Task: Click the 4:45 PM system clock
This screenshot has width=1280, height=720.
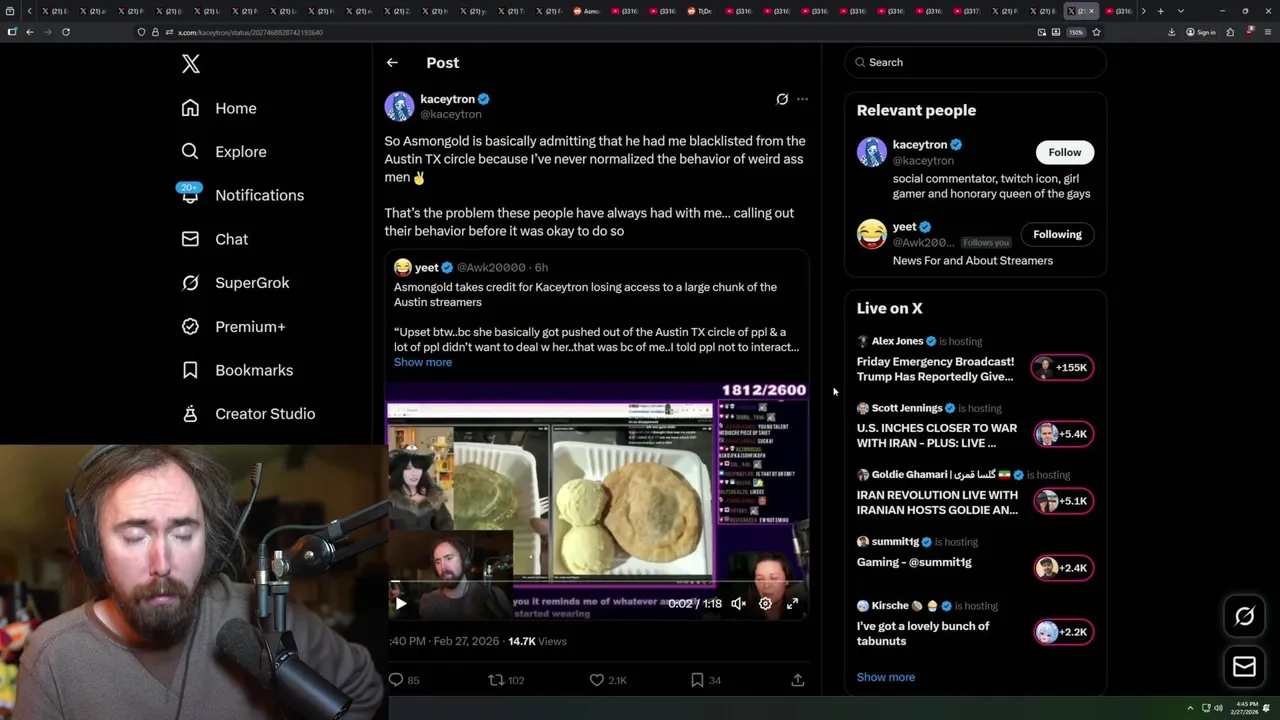Action: point(1247,708)
